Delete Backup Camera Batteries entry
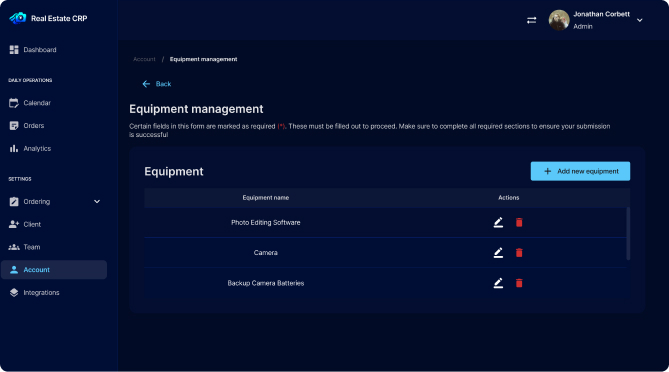Image resolution: width=669 pixels, height=372 pixels. 519,283
